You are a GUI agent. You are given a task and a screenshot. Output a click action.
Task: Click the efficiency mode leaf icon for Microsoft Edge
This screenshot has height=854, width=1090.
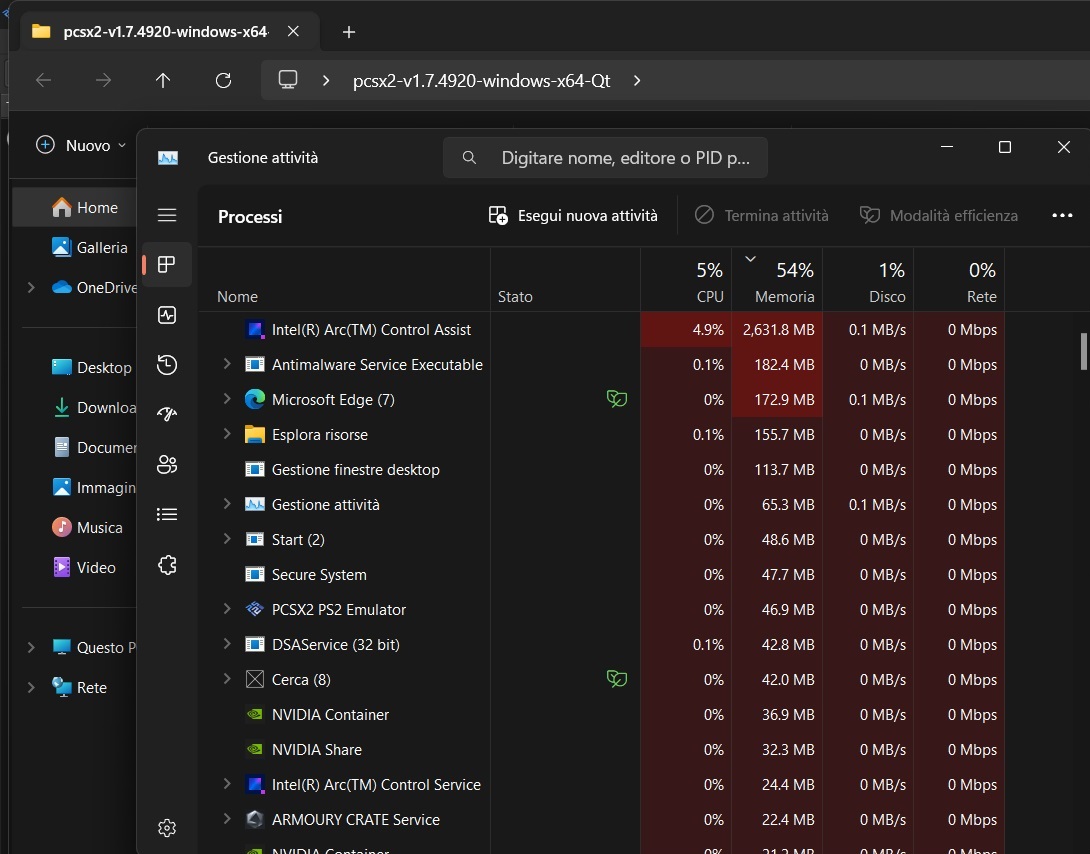tap(617, 399)
